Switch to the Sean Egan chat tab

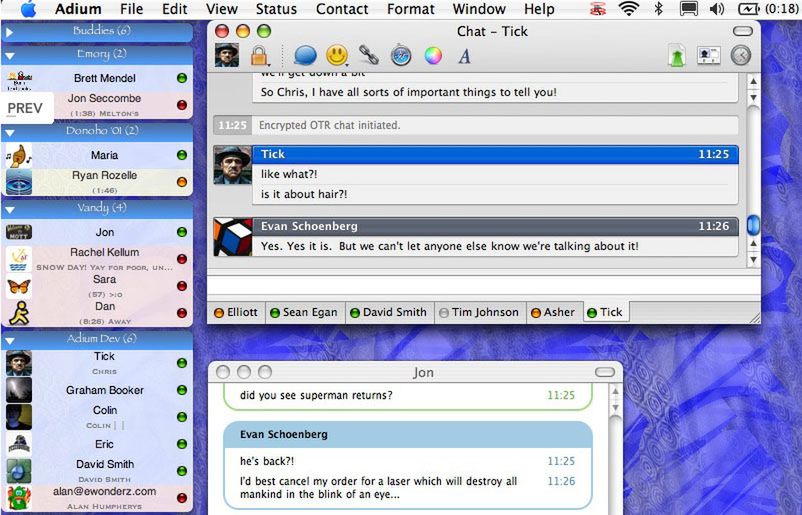pyautogui.click(x=304, y=312)
